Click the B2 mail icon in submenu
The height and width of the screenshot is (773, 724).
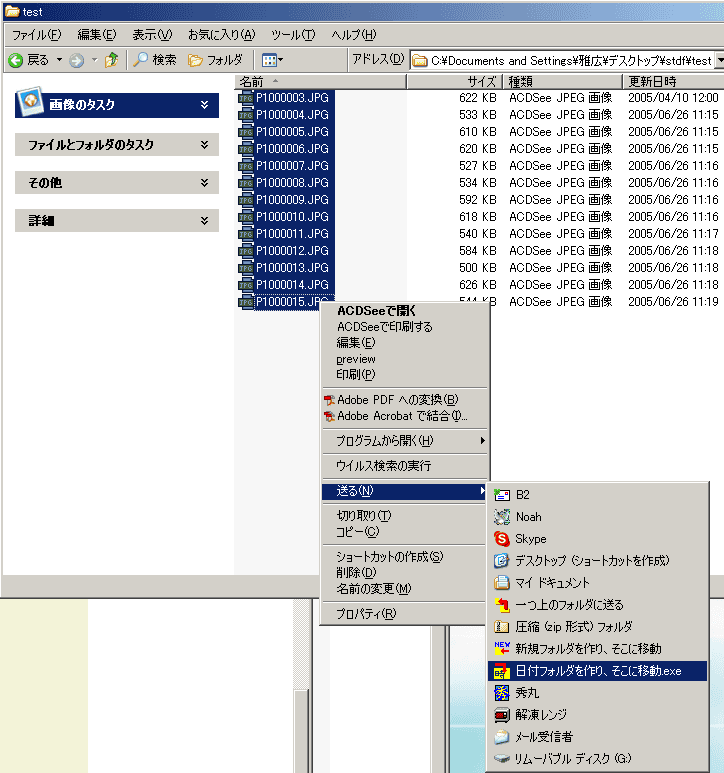tap(502, 495)
